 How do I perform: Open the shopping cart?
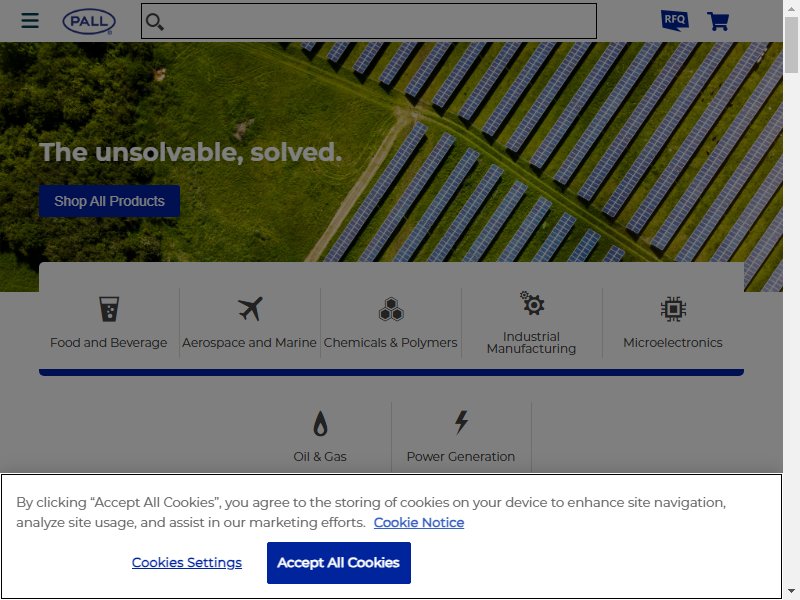(718, 21)
